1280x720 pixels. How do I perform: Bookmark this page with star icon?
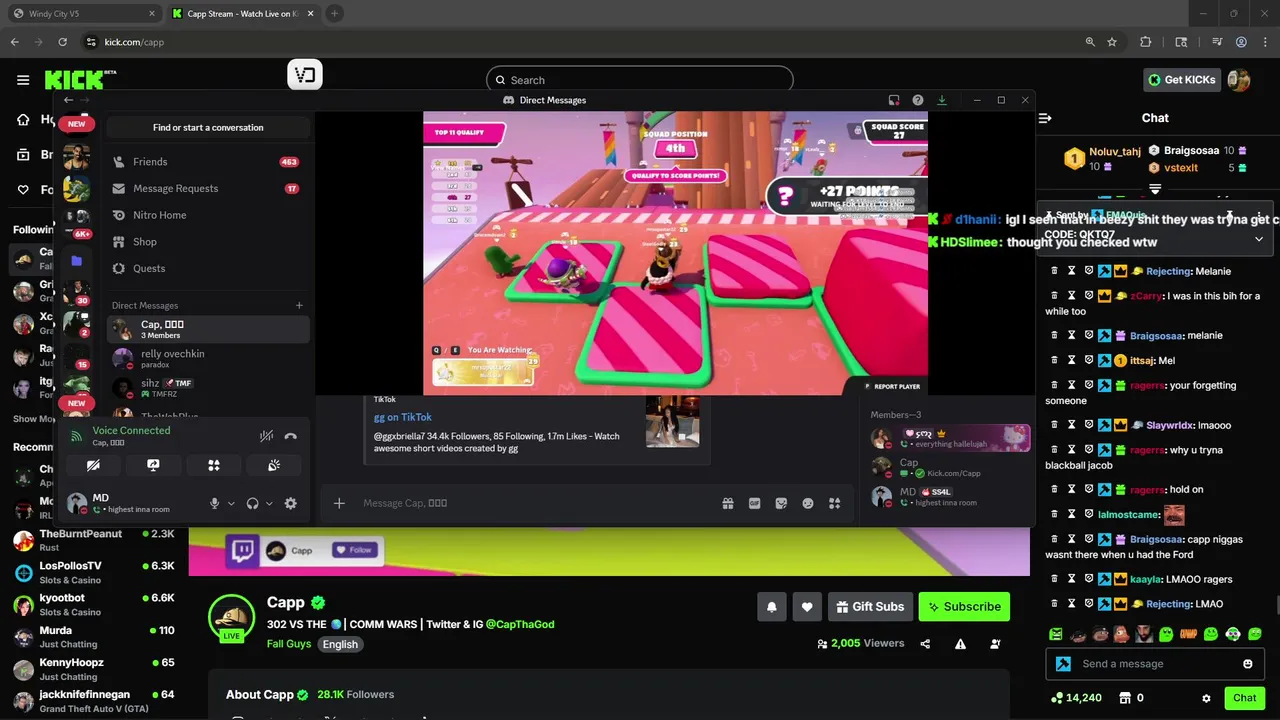pyautogui.click(x=1112, y=42)
